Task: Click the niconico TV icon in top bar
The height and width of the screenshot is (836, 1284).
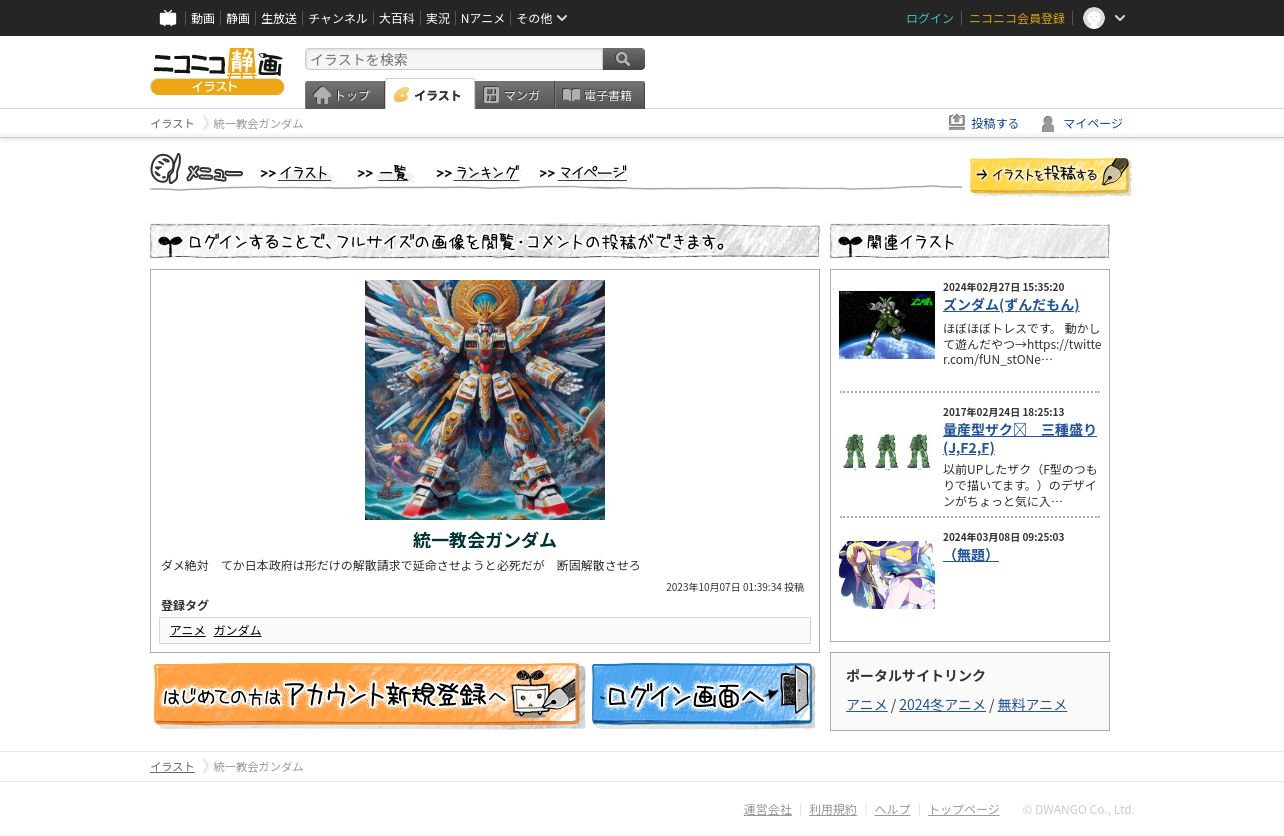Action: (168, 18)
